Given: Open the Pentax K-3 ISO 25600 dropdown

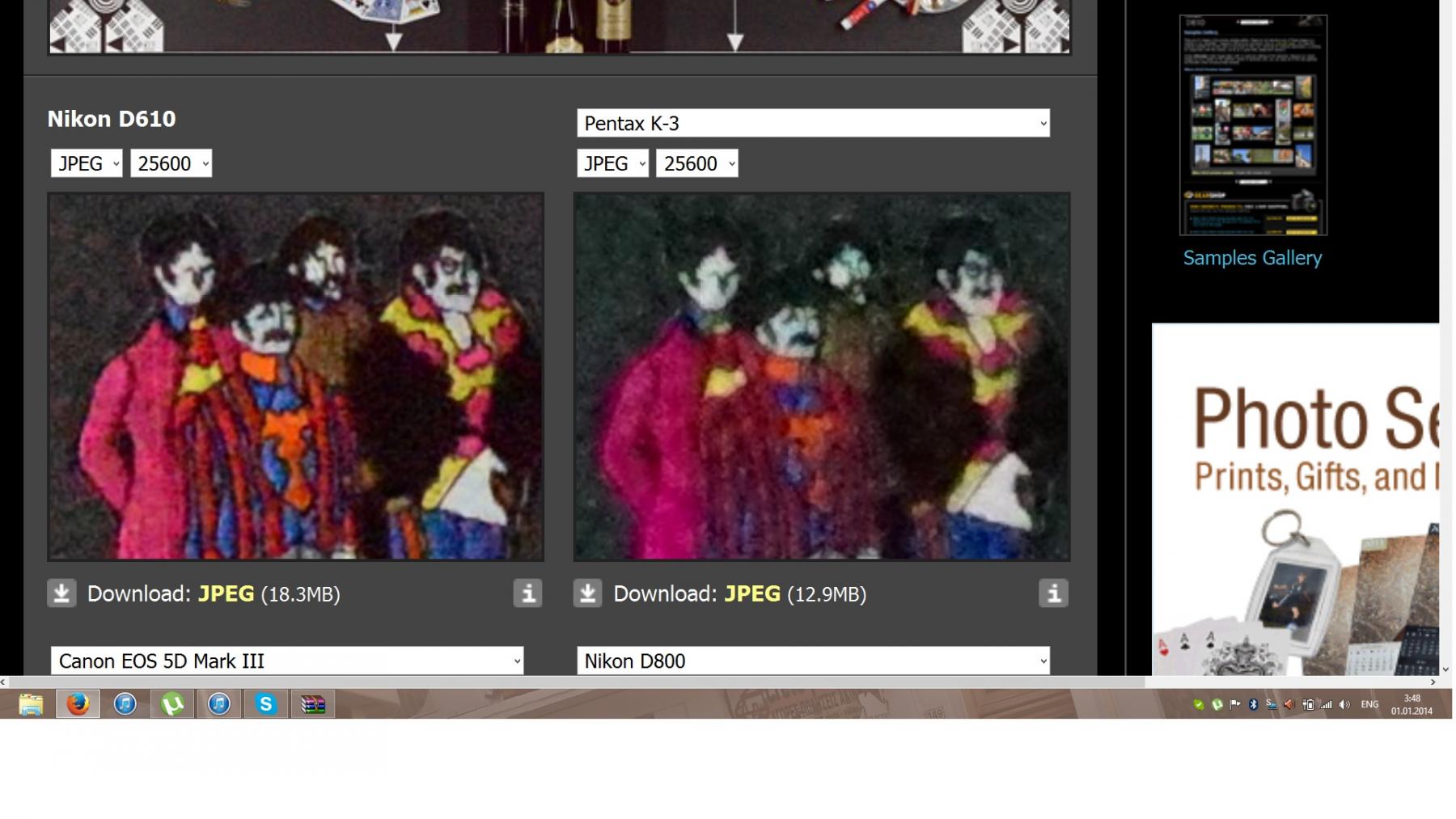Looking at the screenshot, I should (696, 163).
